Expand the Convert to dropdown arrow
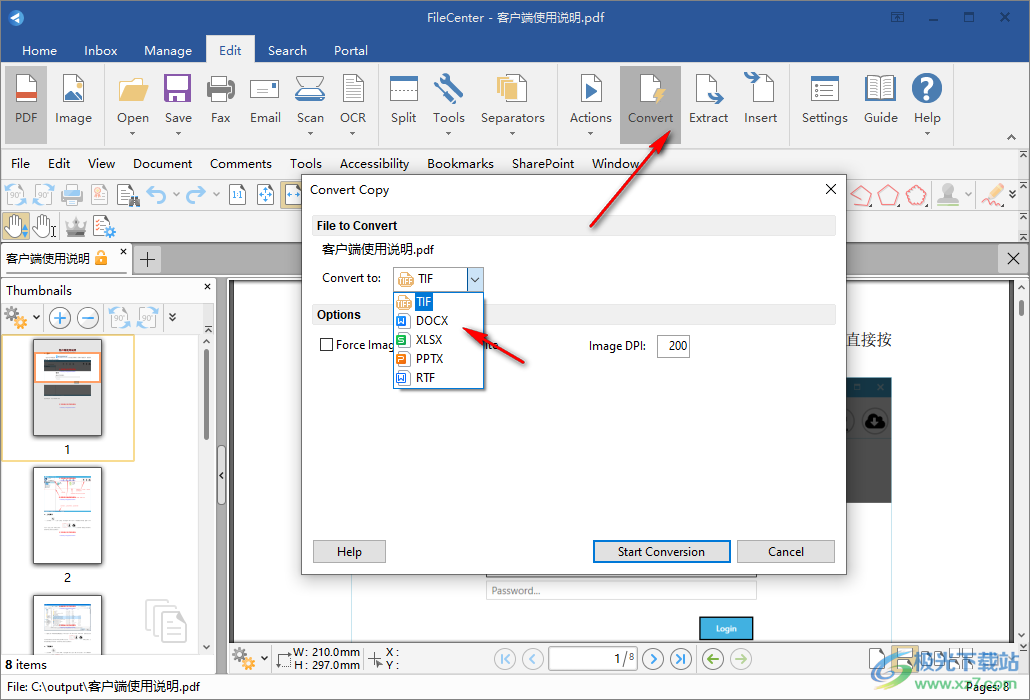 point(475,279)
